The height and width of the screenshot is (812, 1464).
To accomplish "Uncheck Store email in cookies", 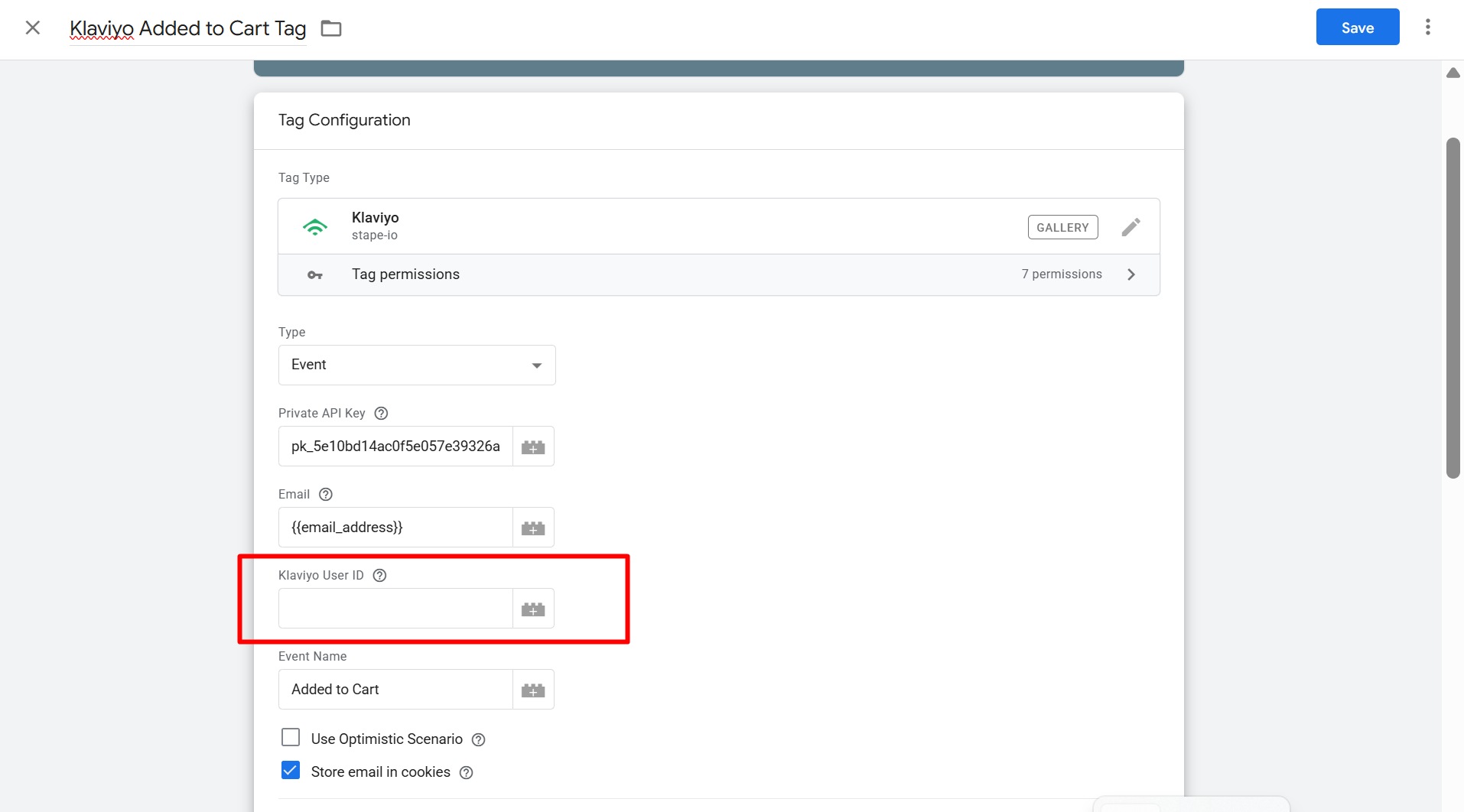I will point(291,771).
